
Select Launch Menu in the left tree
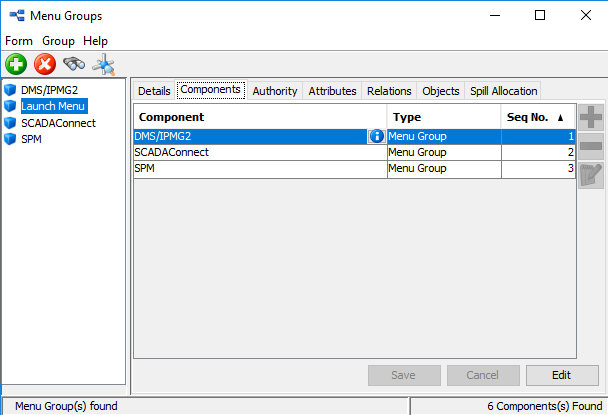pos(54,106)
